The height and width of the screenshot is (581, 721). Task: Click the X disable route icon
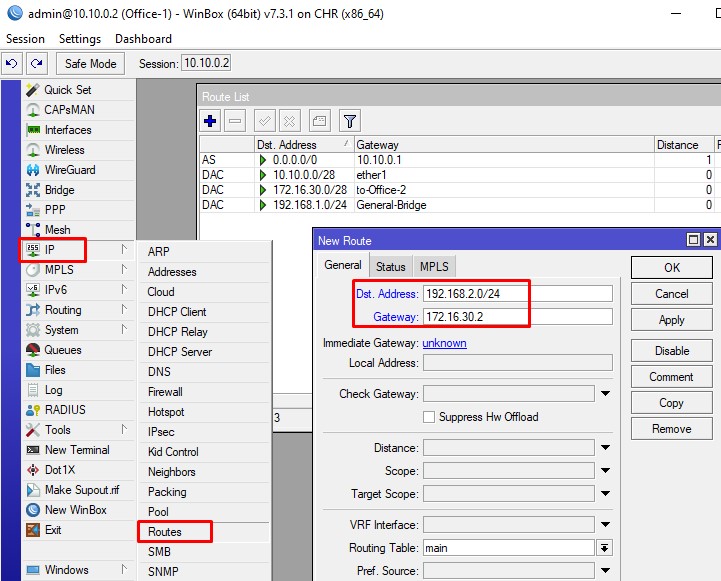tap(289, 121)
